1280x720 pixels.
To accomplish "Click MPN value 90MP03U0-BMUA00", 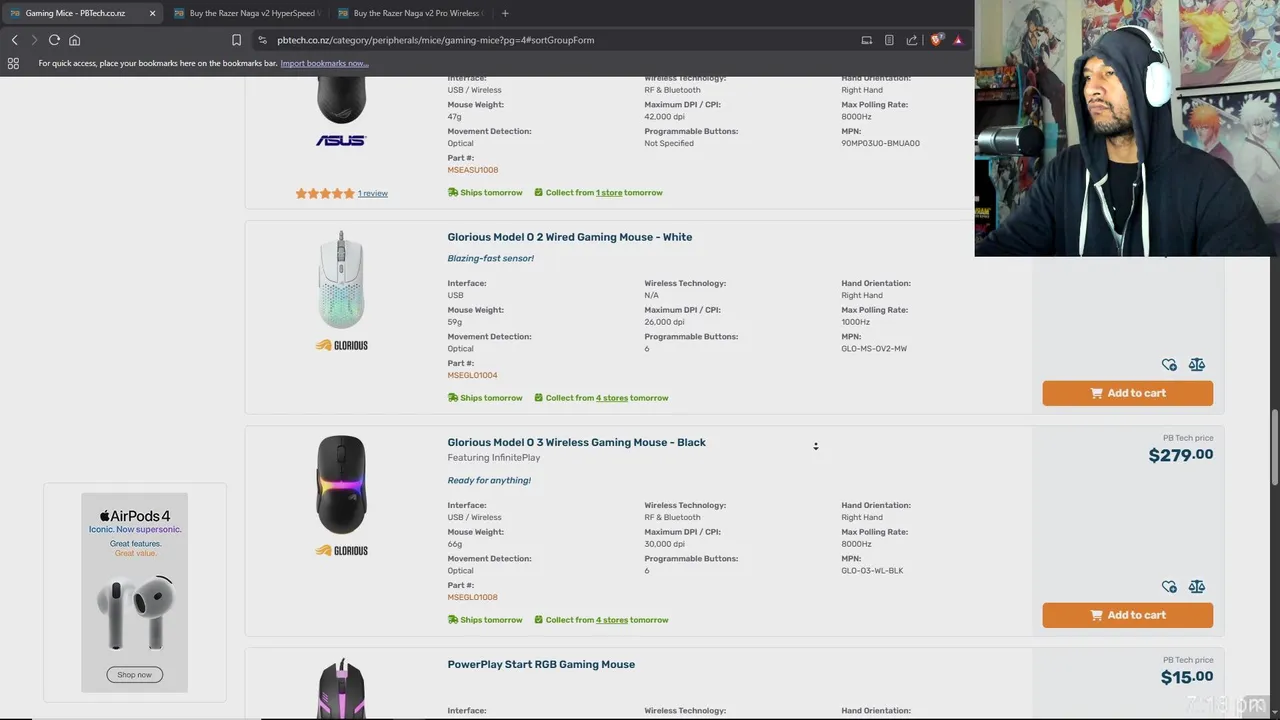I will tap(880, 143).
